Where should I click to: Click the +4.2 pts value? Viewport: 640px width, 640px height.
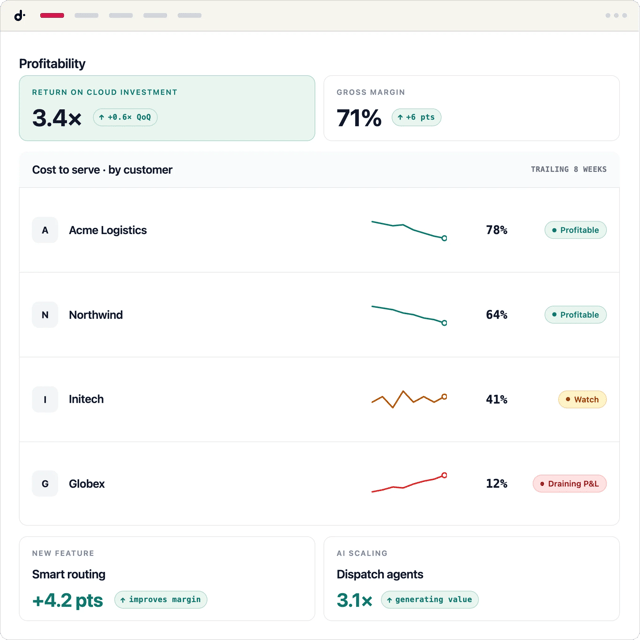tap(67, 600)
